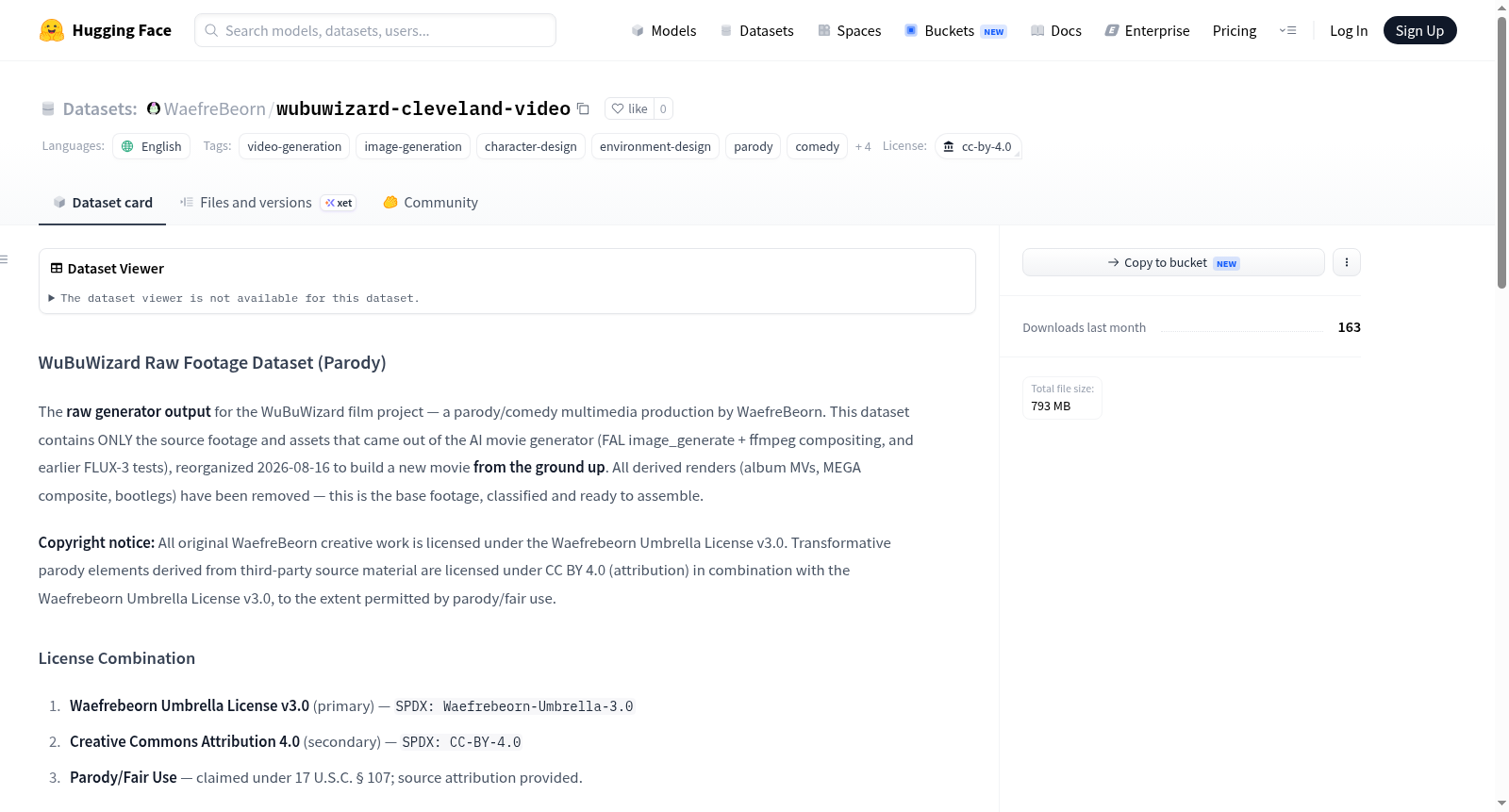Click the Copyright notice label
The image size is (1509, 812).
coord(96,542)
